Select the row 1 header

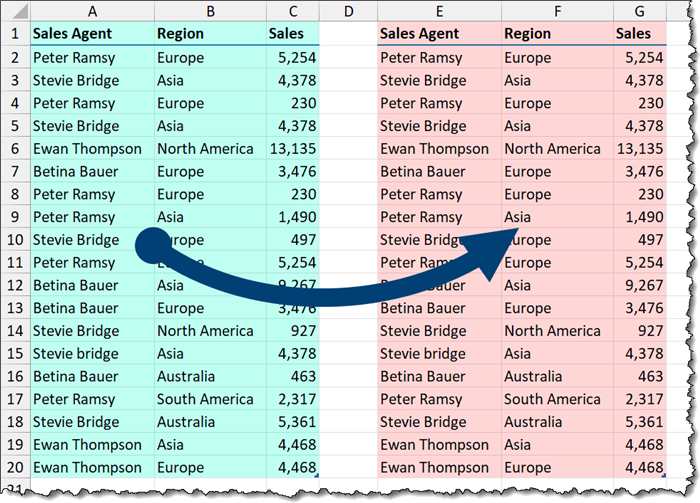[14, 34]
